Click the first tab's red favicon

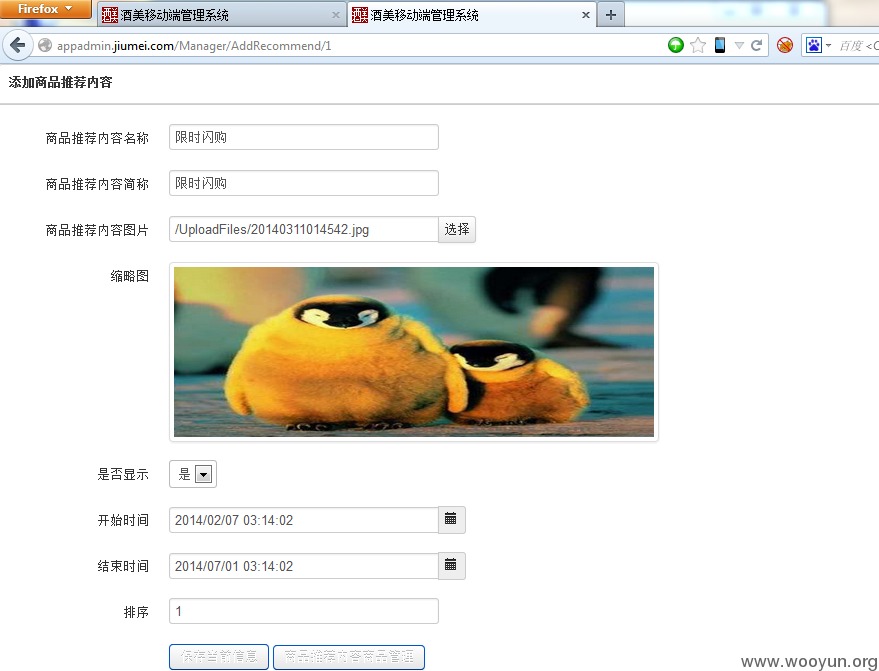[x=110, y=15]
